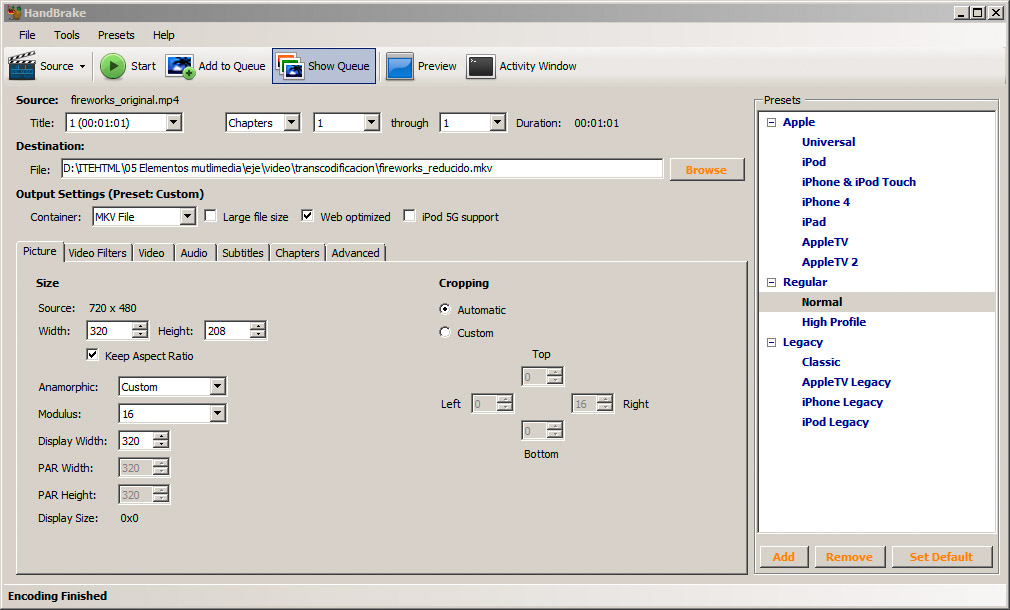Toggle Large file size checkbox

(210, 216)
